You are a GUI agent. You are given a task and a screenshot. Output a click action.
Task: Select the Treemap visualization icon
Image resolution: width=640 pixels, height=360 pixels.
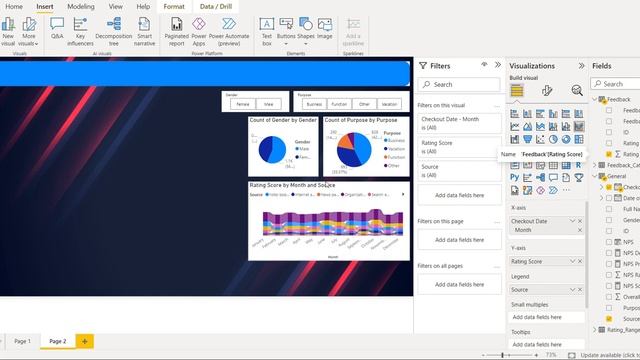pyautogui.click(x=578, y=139)
